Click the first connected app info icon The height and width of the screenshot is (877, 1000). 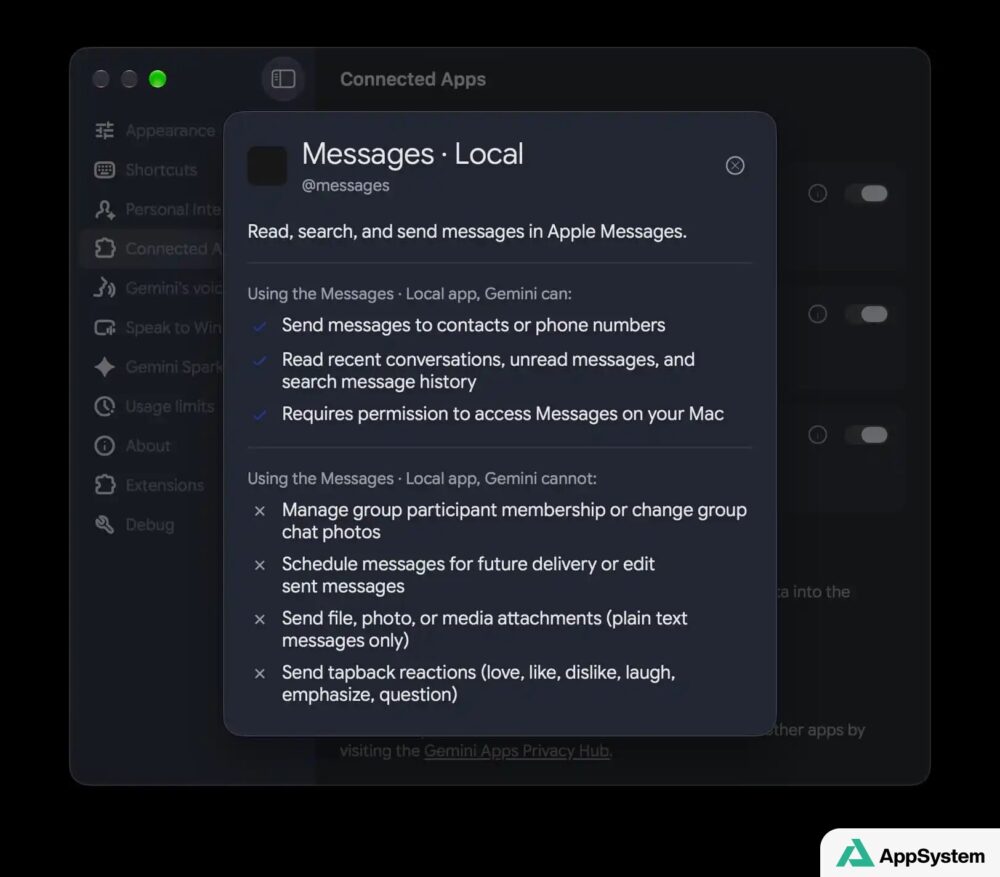[818, 193]
